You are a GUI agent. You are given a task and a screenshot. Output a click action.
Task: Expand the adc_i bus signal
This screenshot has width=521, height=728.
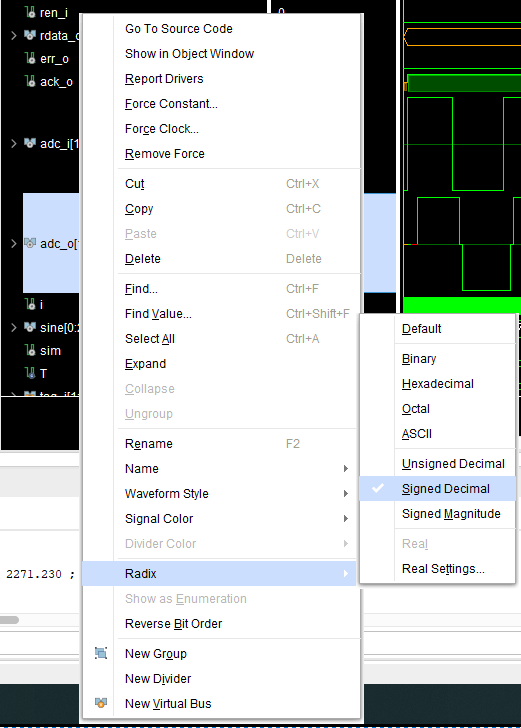(x=14, y=143)
